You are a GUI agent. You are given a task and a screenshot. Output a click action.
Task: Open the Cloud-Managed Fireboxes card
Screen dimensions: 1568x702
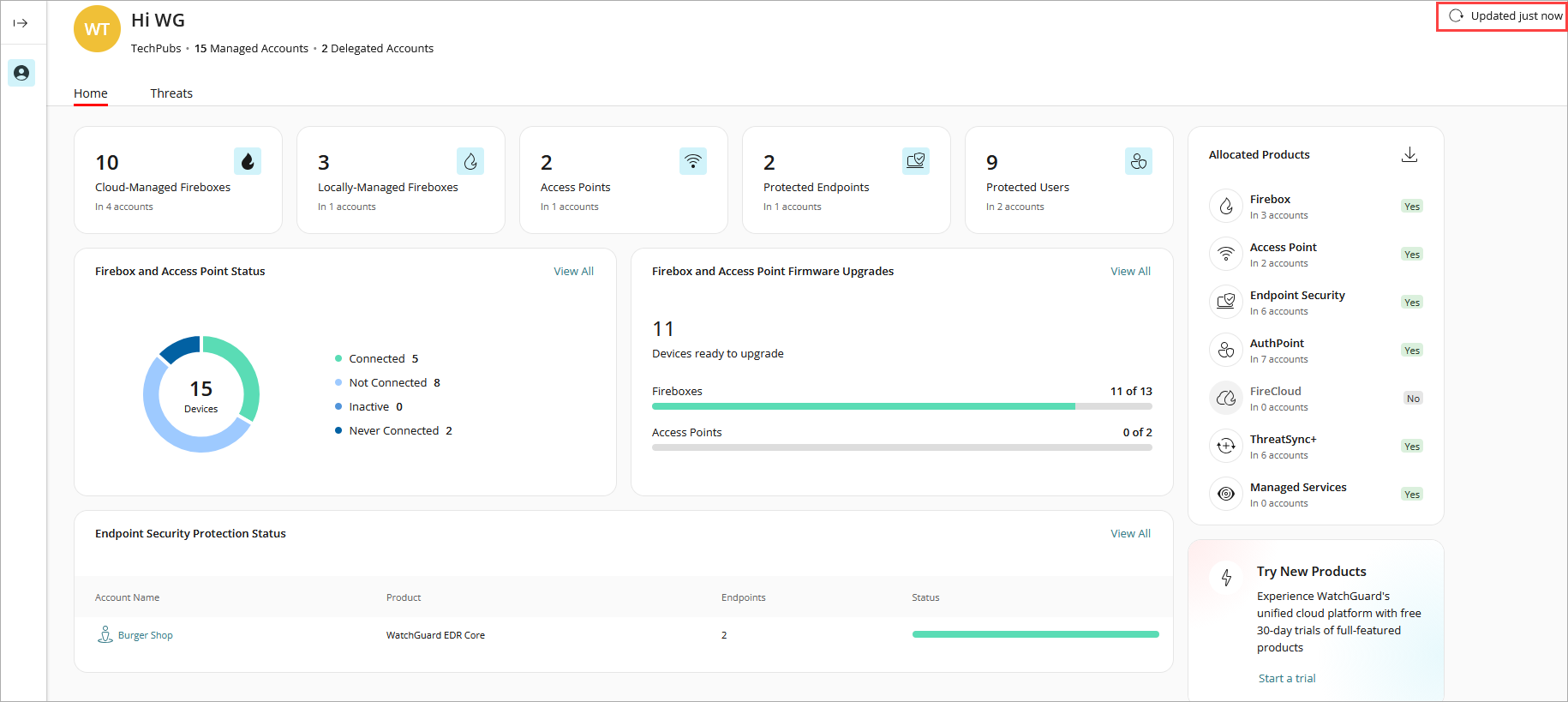[178, 180]
